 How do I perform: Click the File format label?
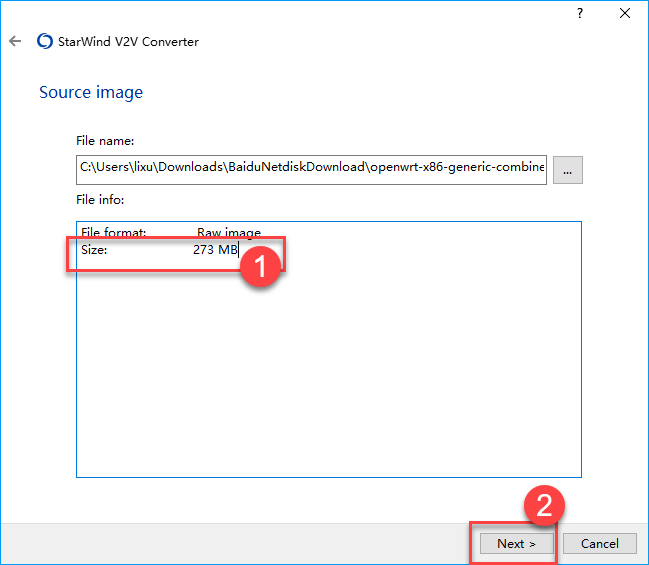(x=113, y=233)
